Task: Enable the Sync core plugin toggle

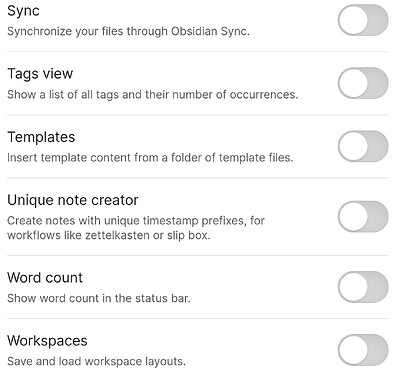Action: 363,20
